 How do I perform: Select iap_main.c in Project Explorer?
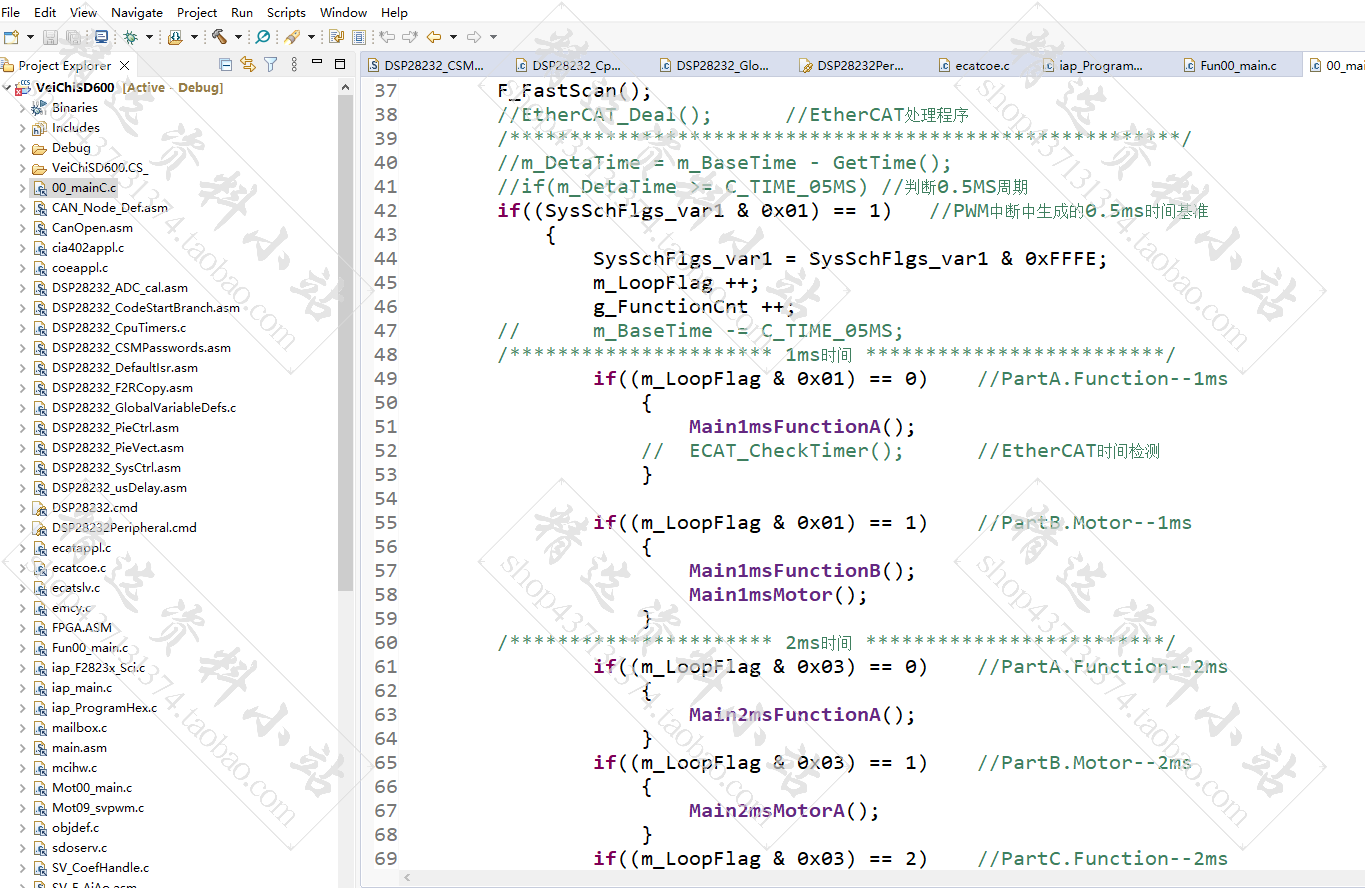click(82, 688)
